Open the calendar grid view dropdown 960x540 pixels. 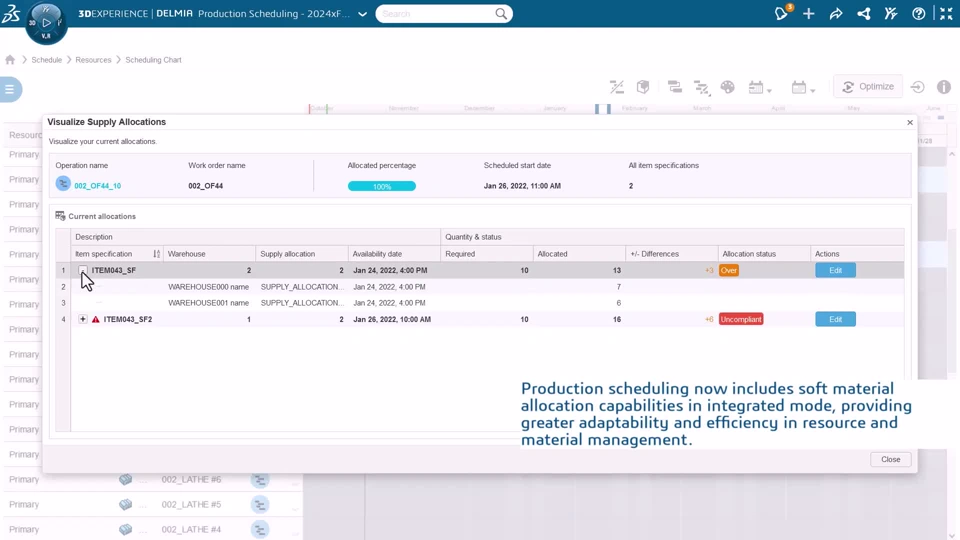[760, 88]
